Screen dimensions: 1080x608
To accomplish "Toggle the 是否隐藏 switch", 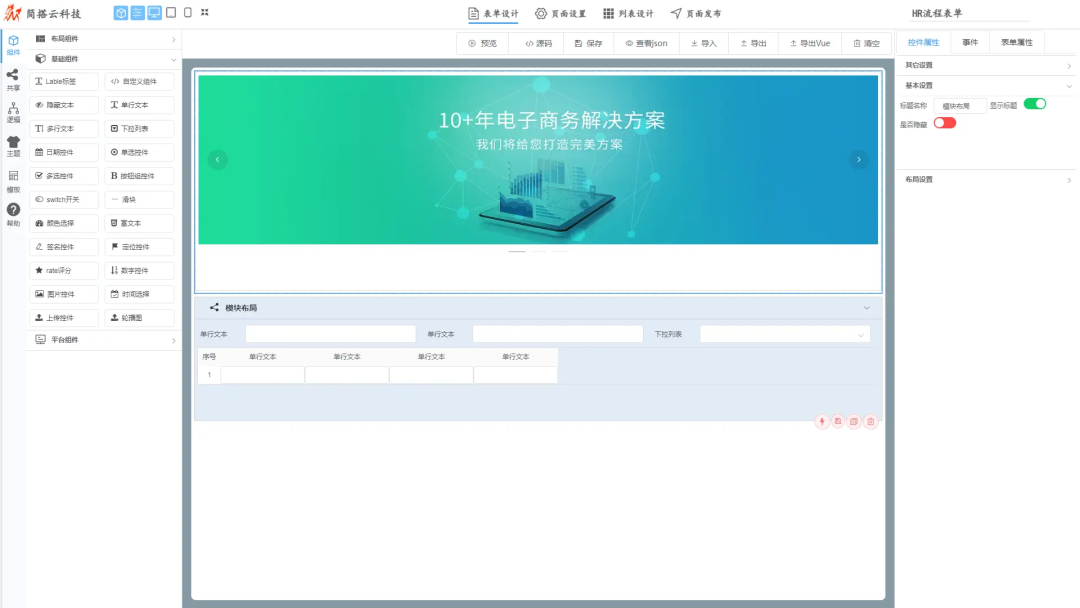I will click(x=944, y=123).
